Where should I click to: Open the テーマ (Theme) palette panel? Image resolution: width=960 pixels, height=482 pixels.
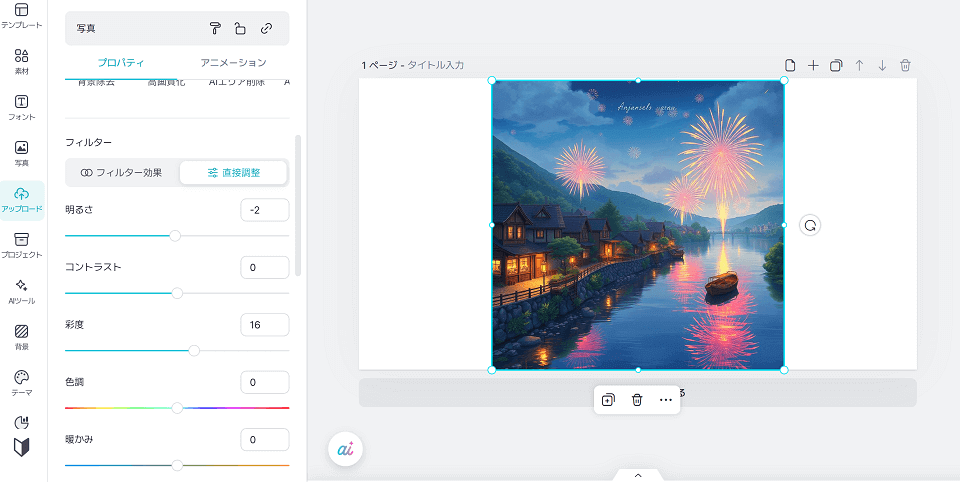(x=22, y=382)
